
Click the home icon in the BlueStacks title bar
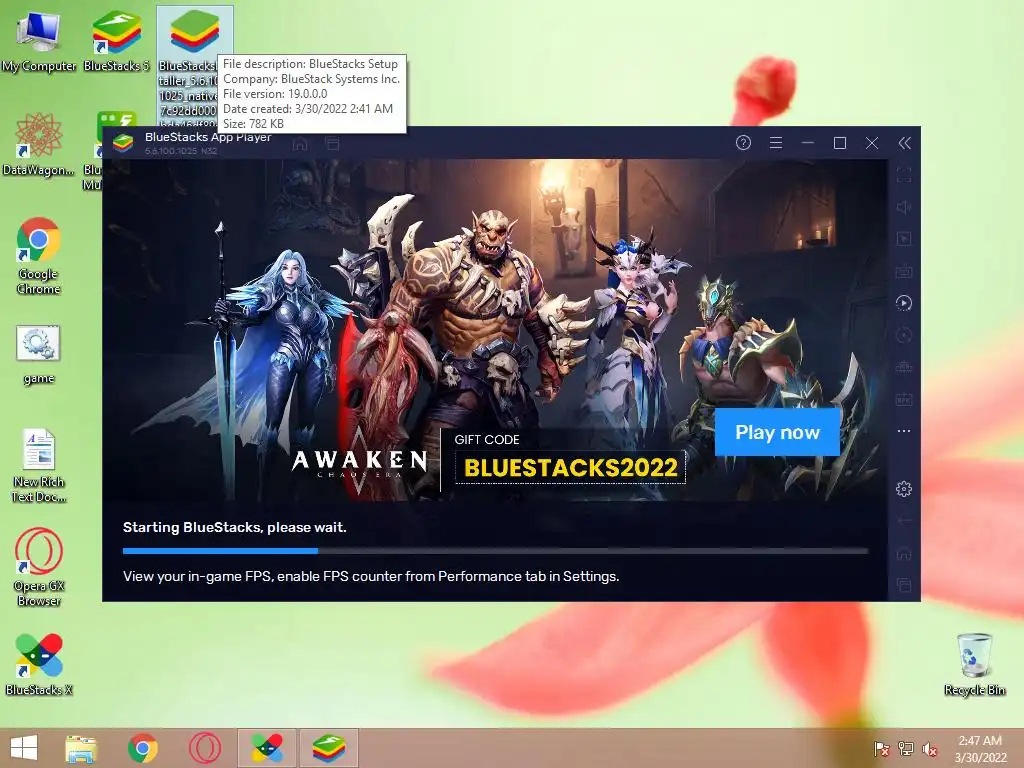pos(300,144)
